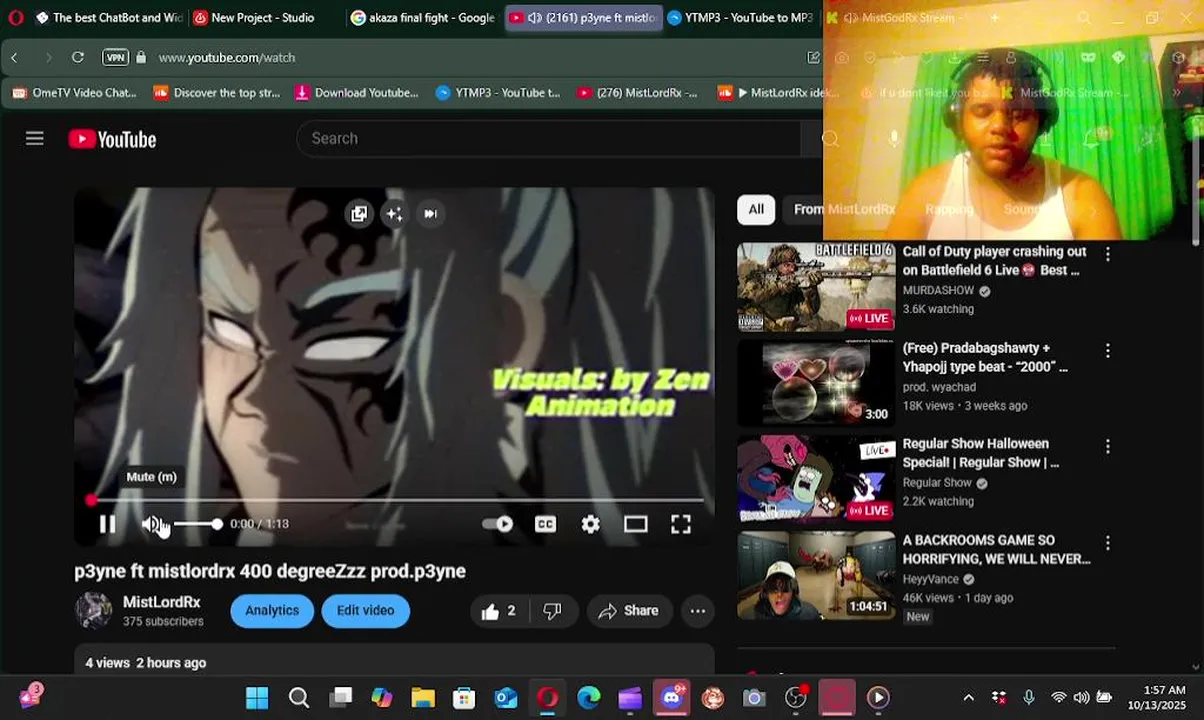Screen dimensions: 1204x720
Task: Click the Edit video button
Action: tap(365, 611)
